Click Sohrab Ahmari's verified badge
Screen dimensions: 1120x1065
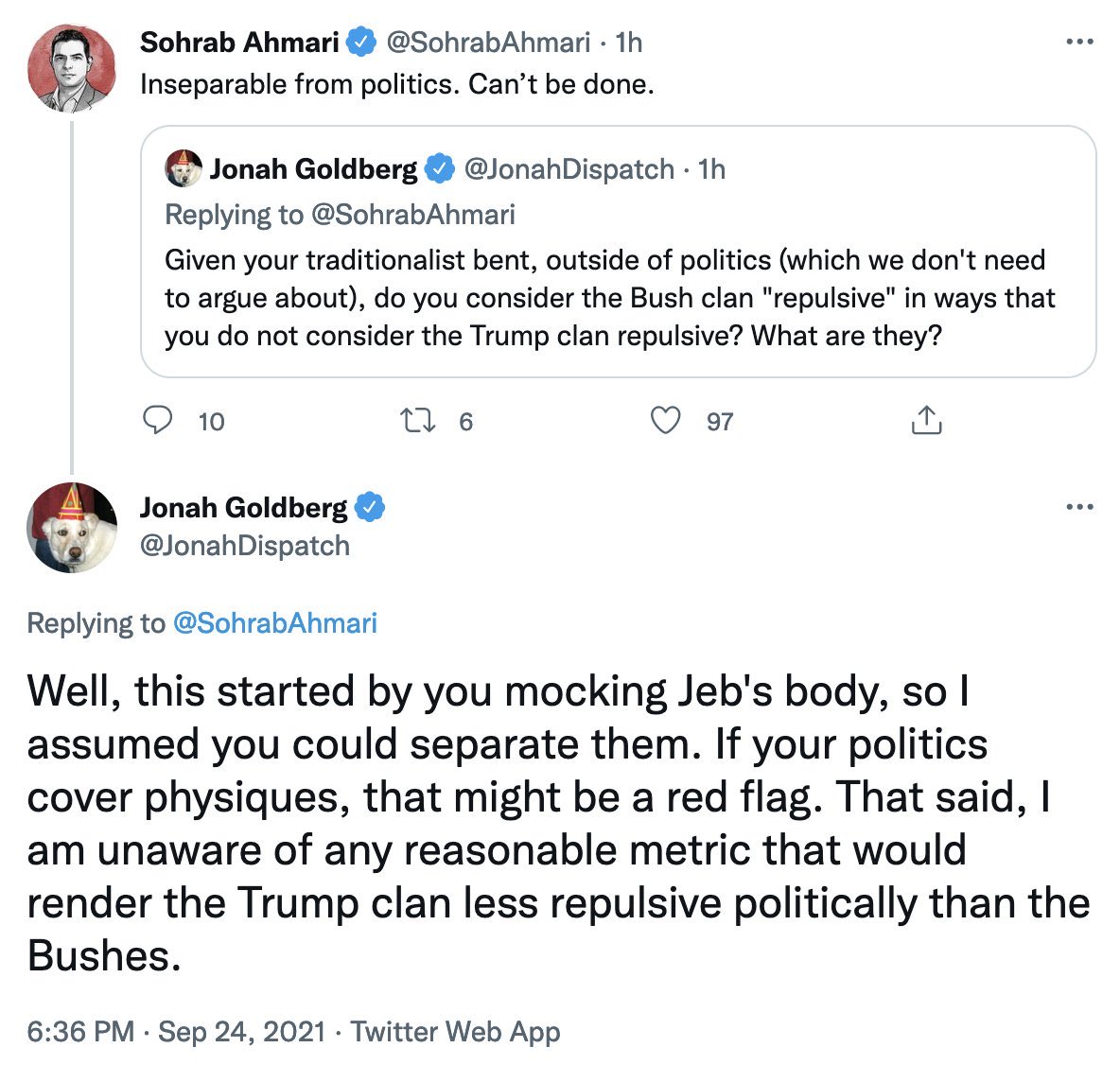click(359, 43)
